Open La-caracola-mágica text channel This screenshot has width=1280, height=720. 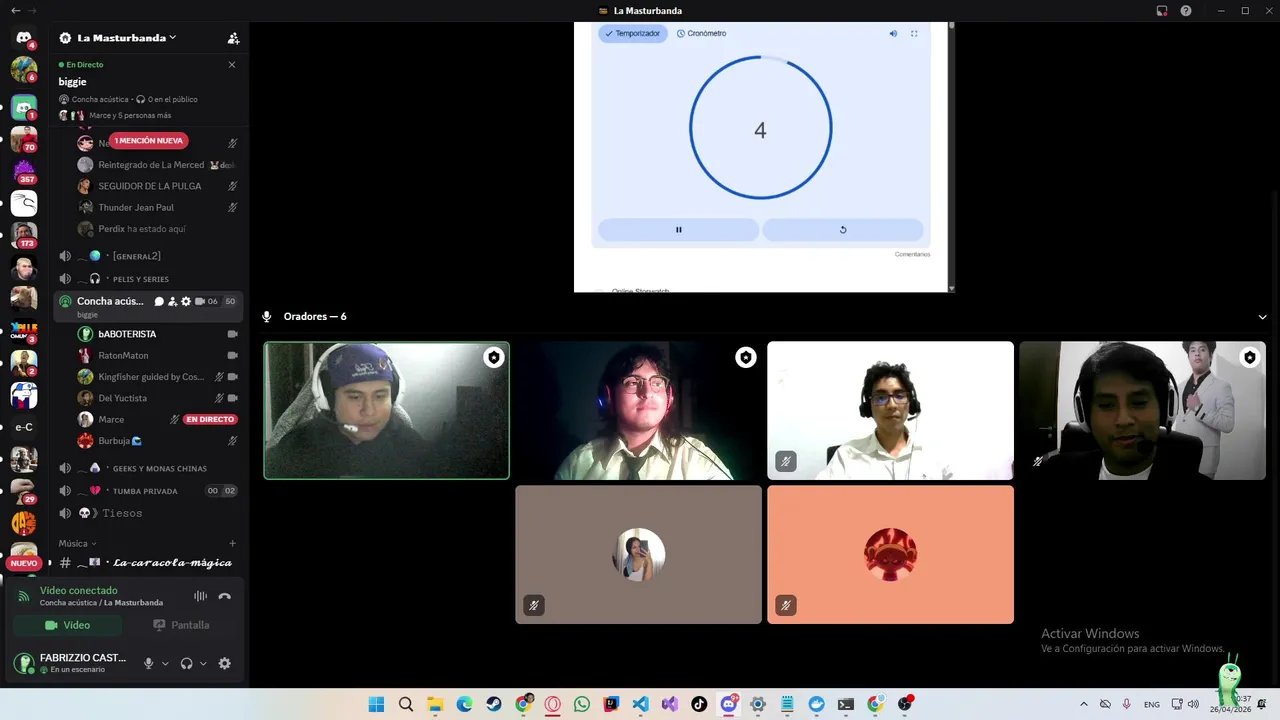[148, 563]
